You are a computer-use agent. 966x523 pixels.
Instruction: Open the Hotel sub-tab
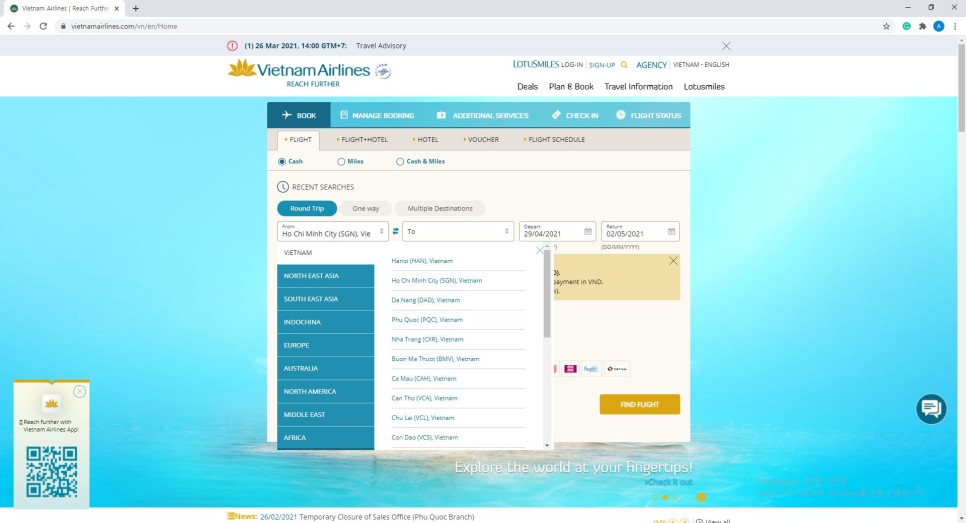coord(426,140)
